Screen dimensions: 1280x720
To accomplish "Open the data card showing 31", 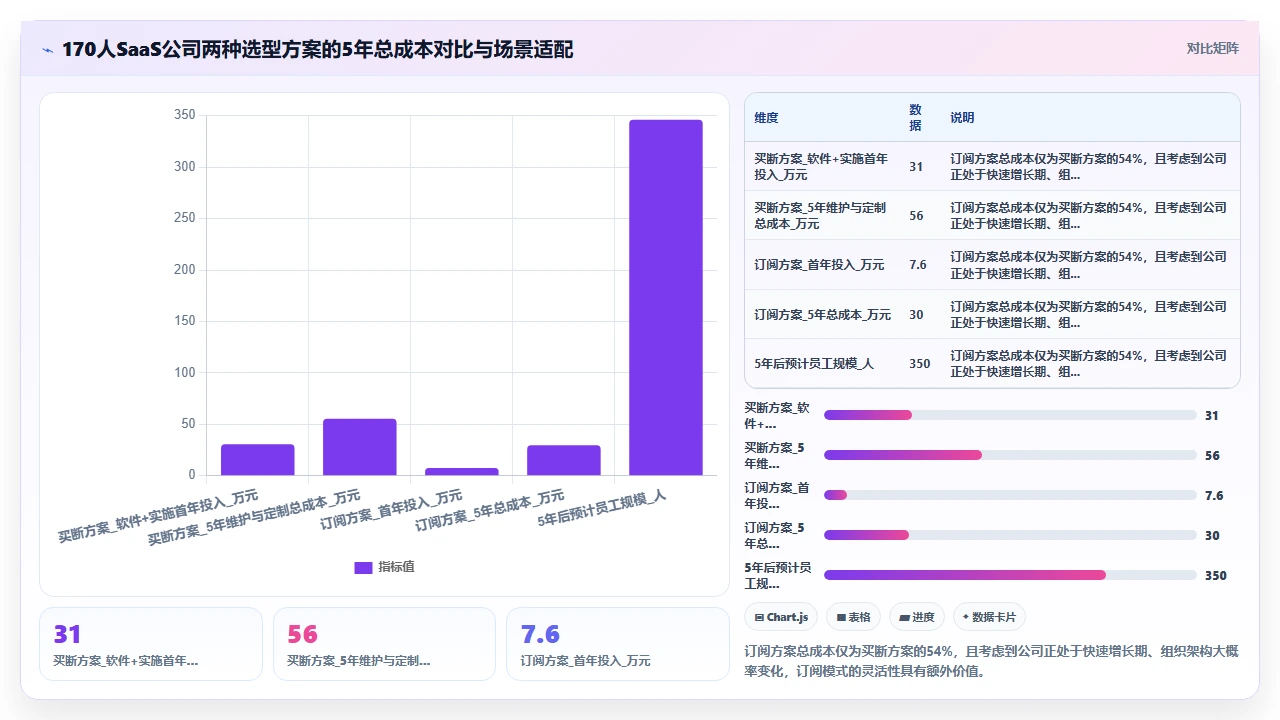I will coord(151,644).
